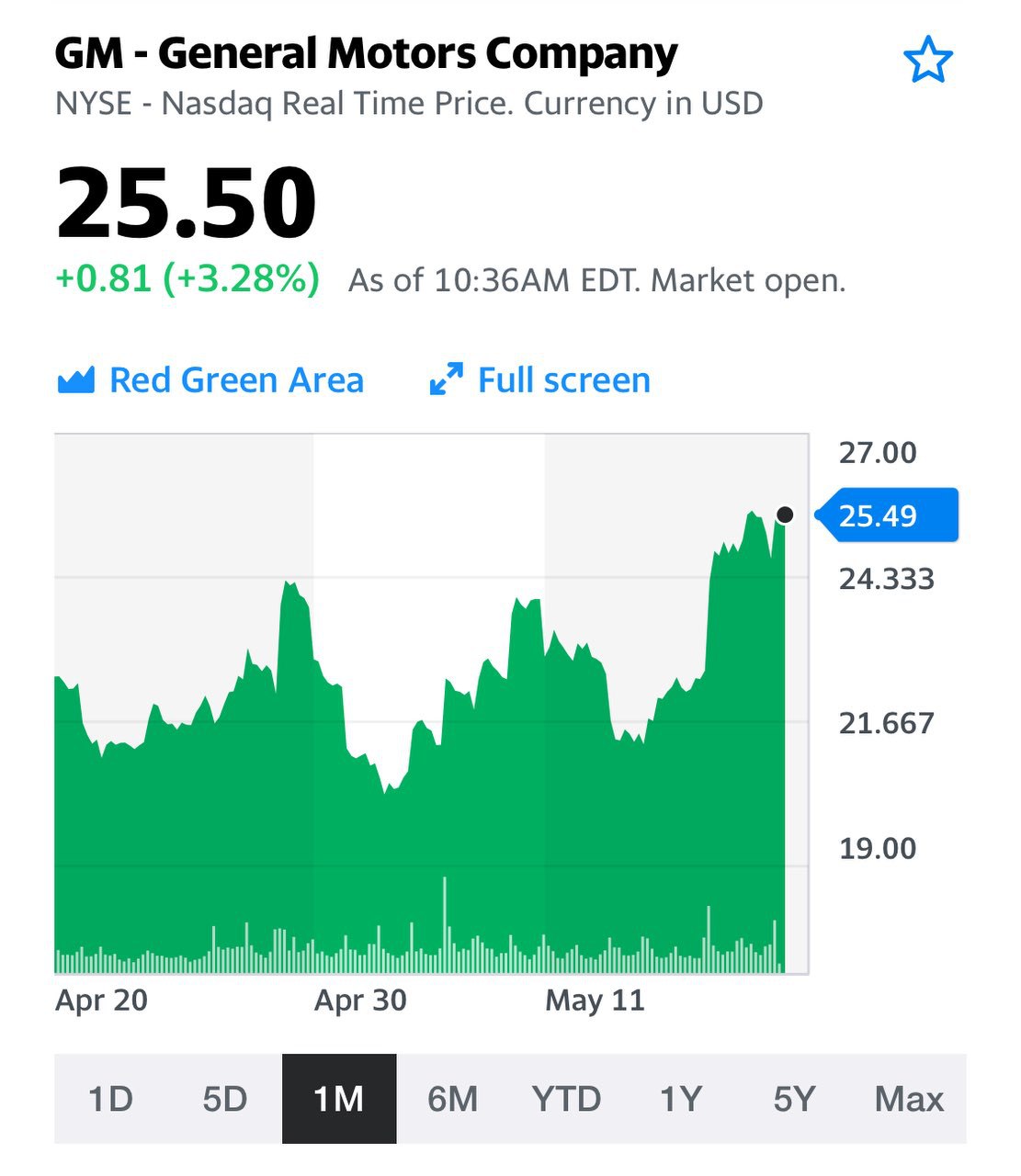Open the chart in Full screen
The image size is (1021, 1176).
tap(539, 379)
